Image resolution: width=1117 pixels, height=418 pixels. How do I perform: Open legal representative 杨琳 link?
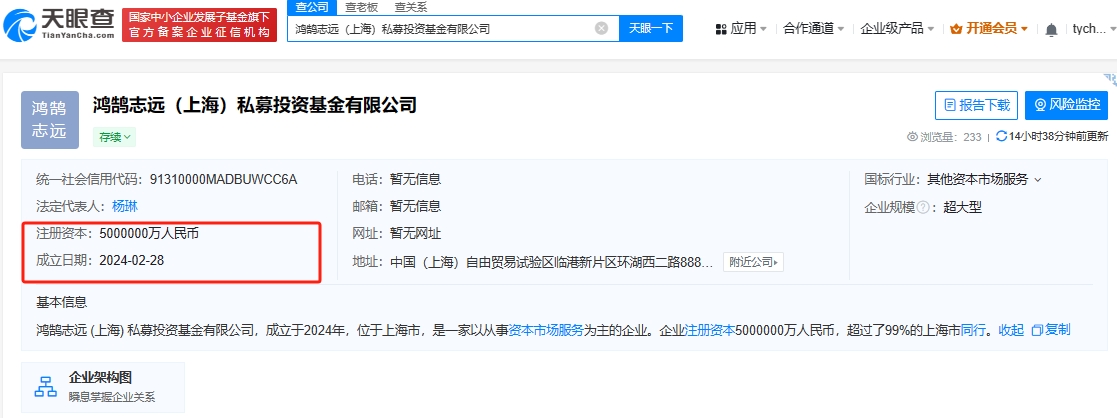pos(125,206)
